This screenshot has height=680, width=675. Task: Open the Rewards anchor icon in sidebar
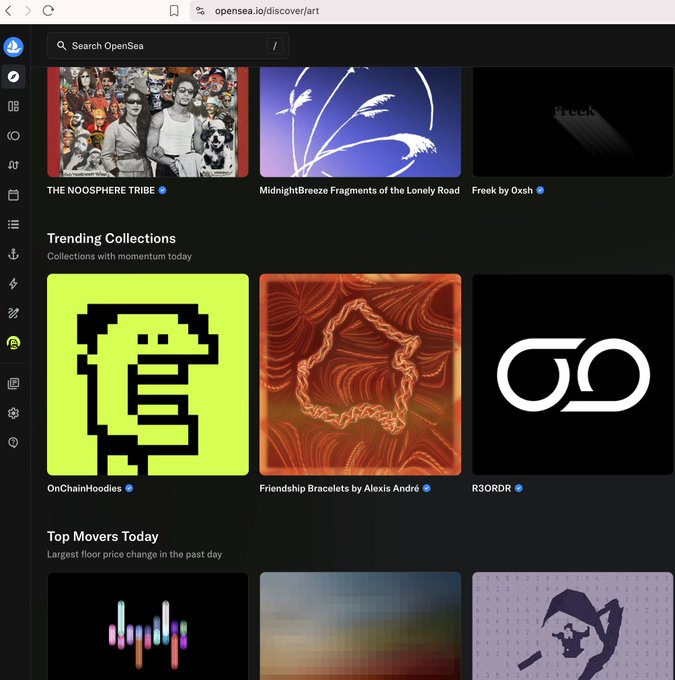[x=13, y=254]
